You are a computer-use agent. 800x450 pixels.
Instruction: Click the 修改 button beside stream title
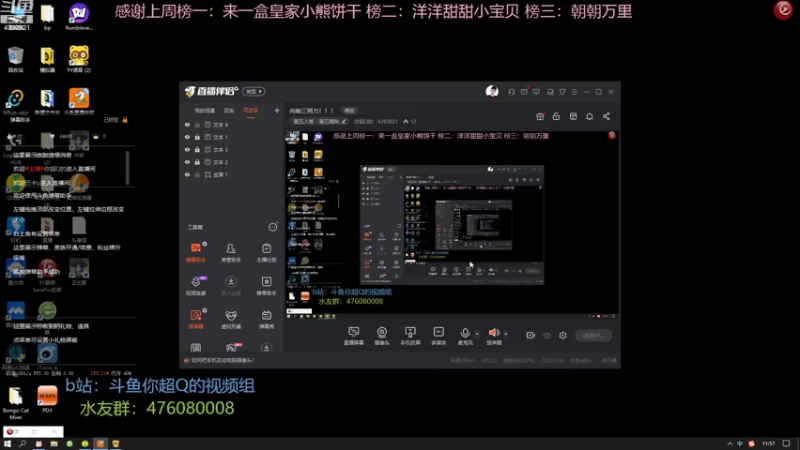tap(349, 111)
